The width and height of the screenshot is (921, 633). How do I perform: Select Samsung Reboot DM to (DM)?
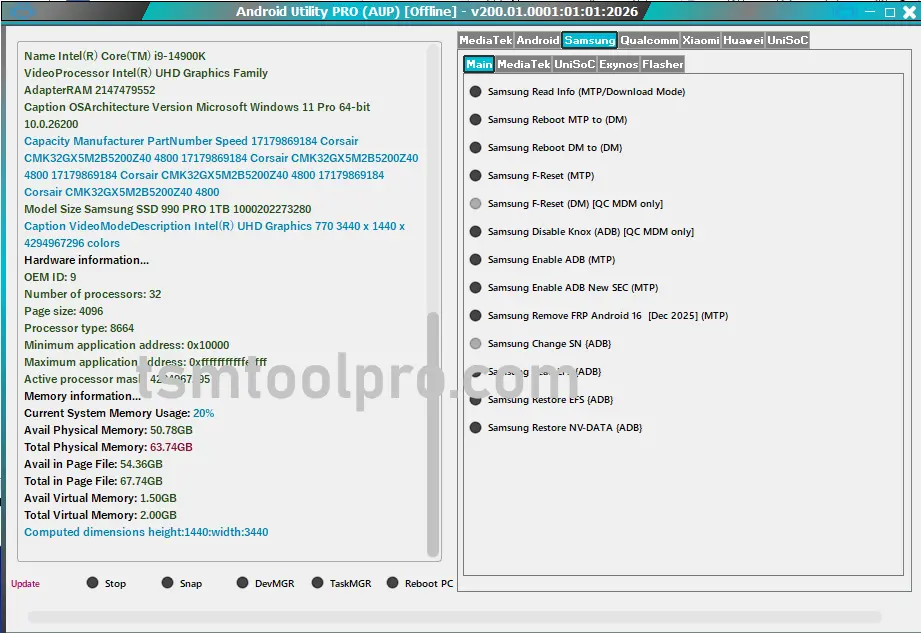click(x=546, y=148)
